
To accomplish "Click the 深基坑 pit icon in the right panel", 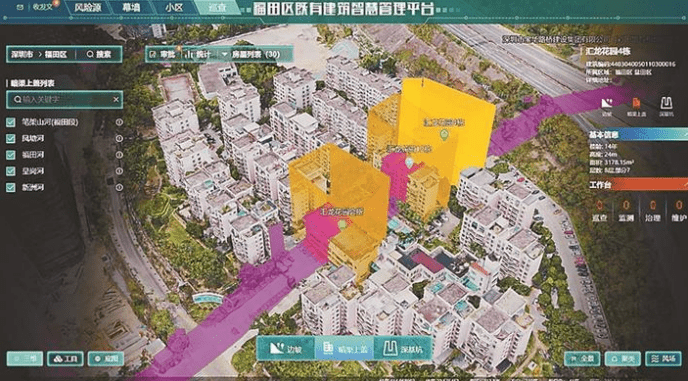I will click(x=666, y=104).
